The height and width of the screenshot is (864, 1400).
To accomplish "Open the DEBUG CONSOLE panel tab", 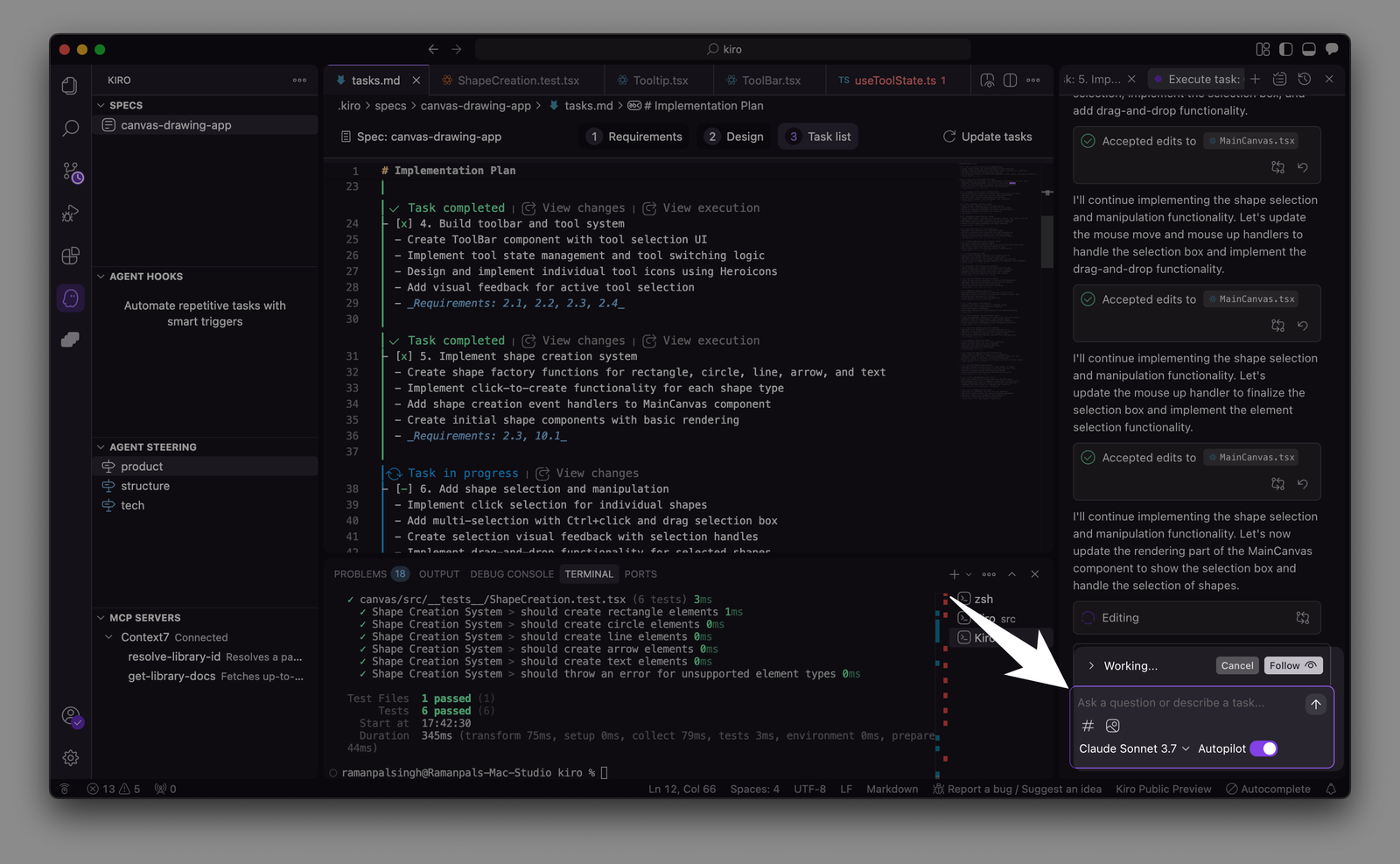I will tap(512, 573).
